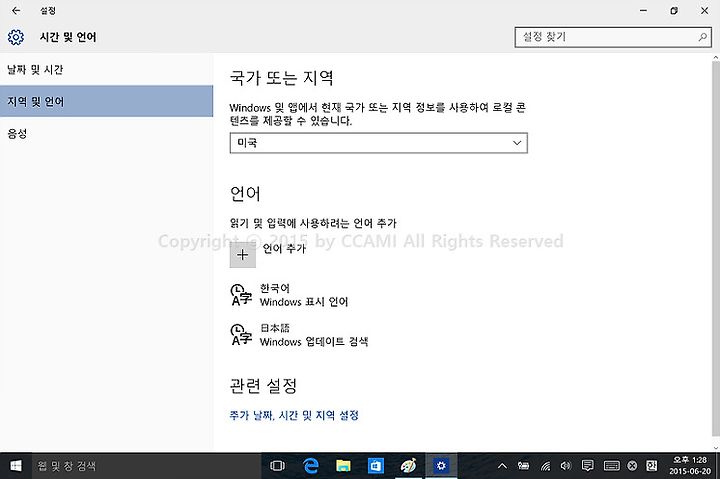Launch Microsoft Edge from the taskbar
720x479 pixels.
(311, 466)
